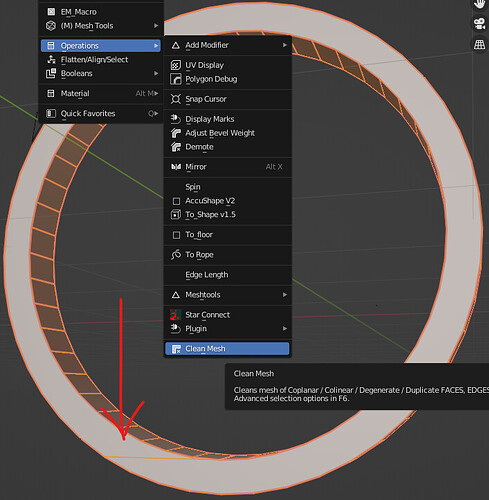Image resolution: width=489 pixels, height=500 pixels.
Task: Click the Clean Mesh icon
Action: click(x=176, y=349)
